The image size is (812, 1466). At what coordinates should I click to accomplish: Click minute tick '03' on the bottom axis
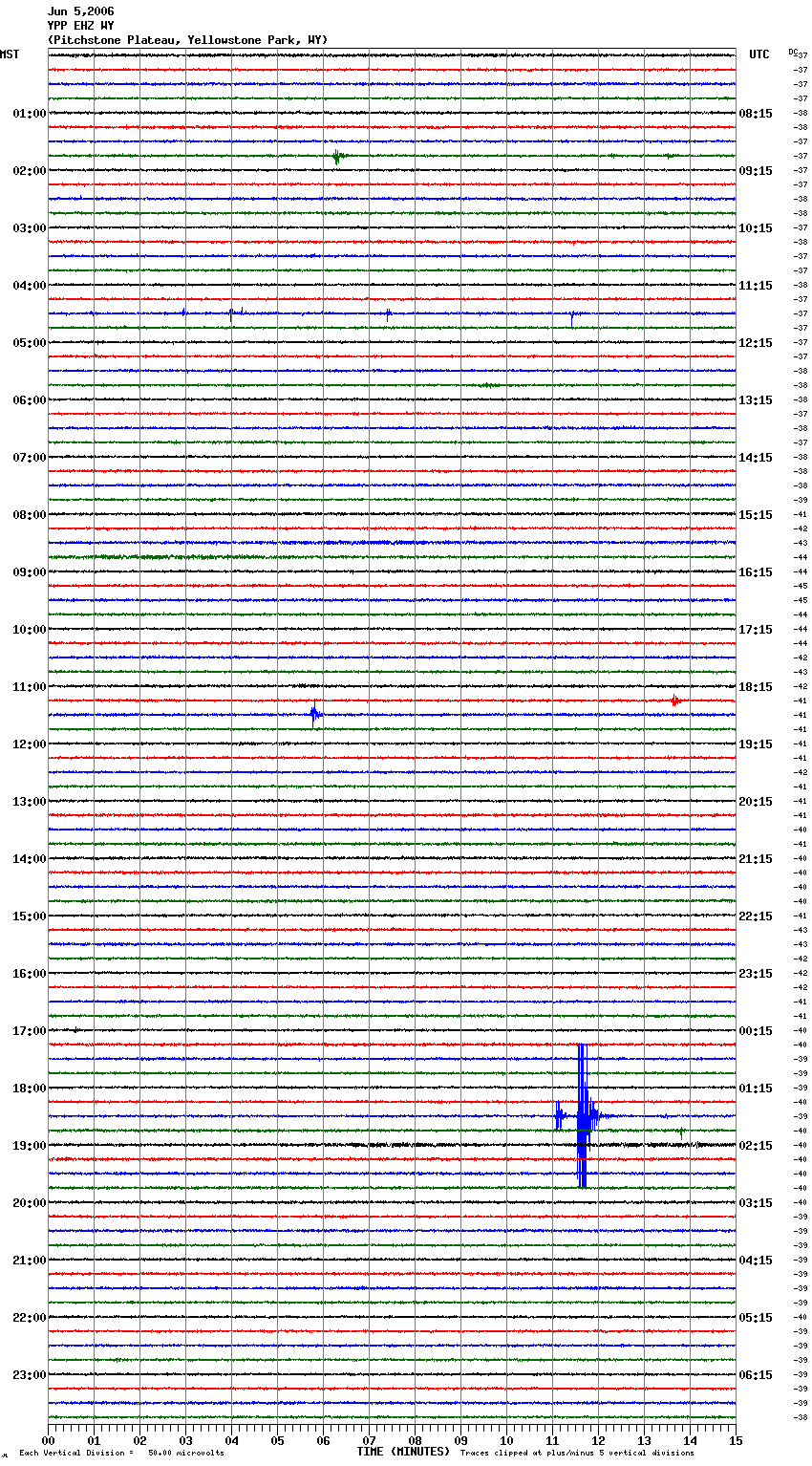185,1440
